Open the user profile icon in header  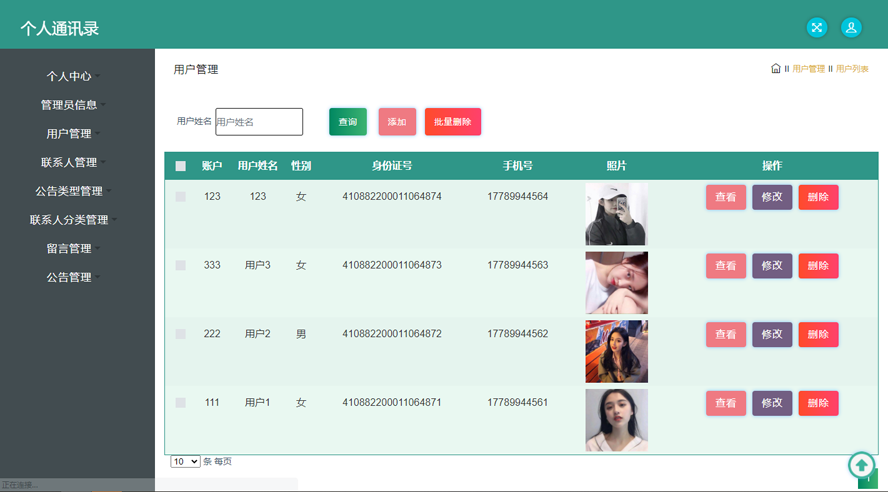pyautogui.click(x=851, y=27)
